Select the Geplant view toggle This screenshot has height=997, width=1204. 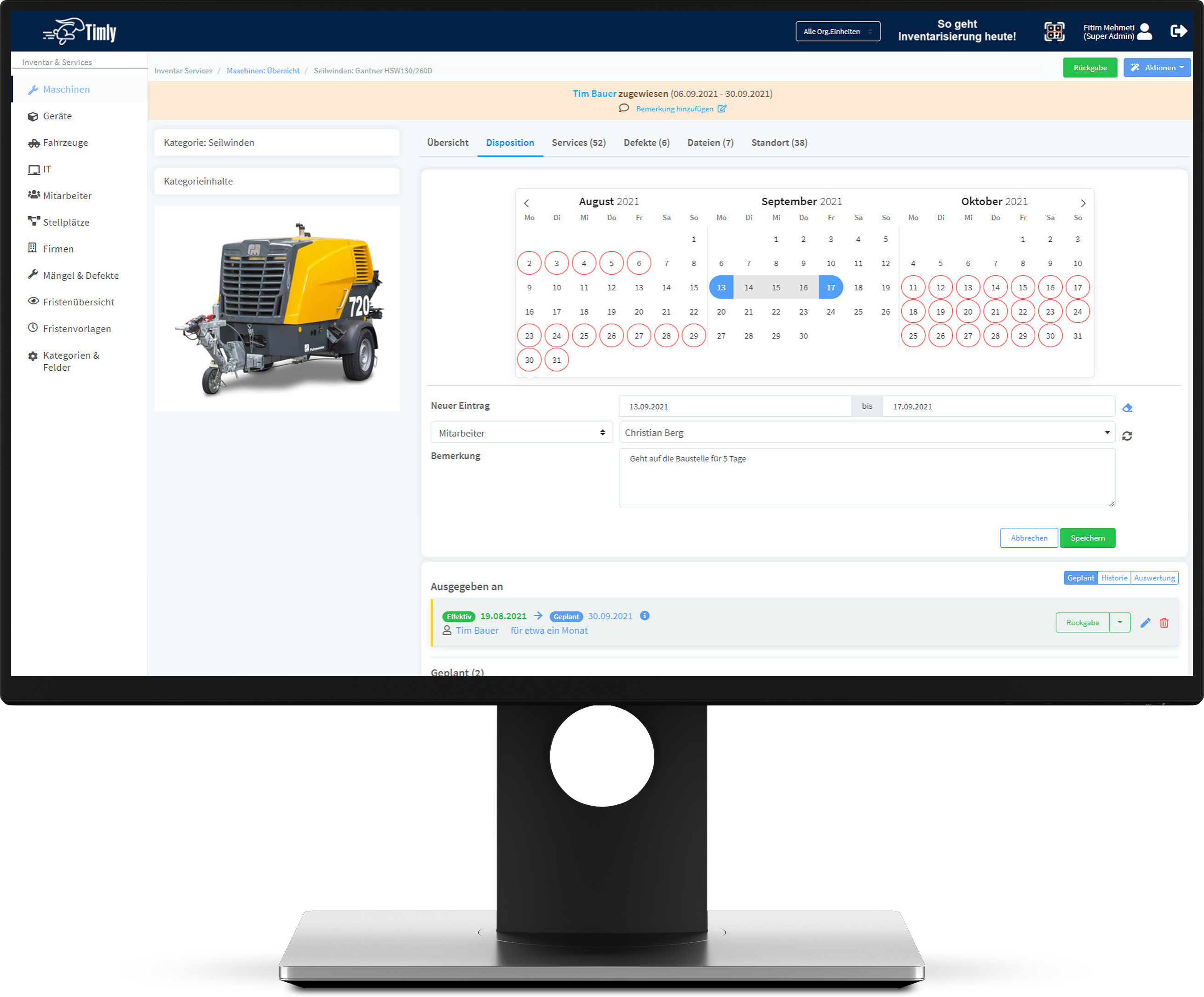point(1080,578)
